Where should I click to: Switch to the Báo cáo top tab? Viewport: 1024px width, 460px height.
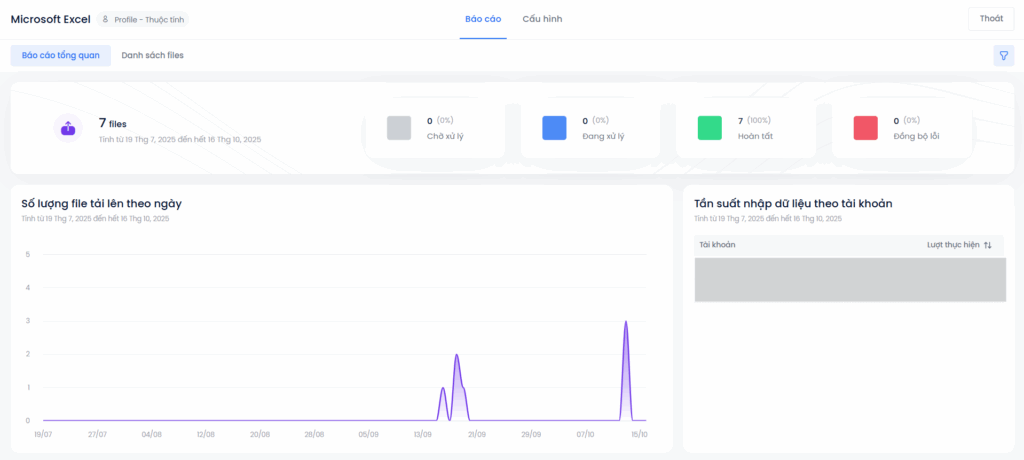[x=483, y=19]
